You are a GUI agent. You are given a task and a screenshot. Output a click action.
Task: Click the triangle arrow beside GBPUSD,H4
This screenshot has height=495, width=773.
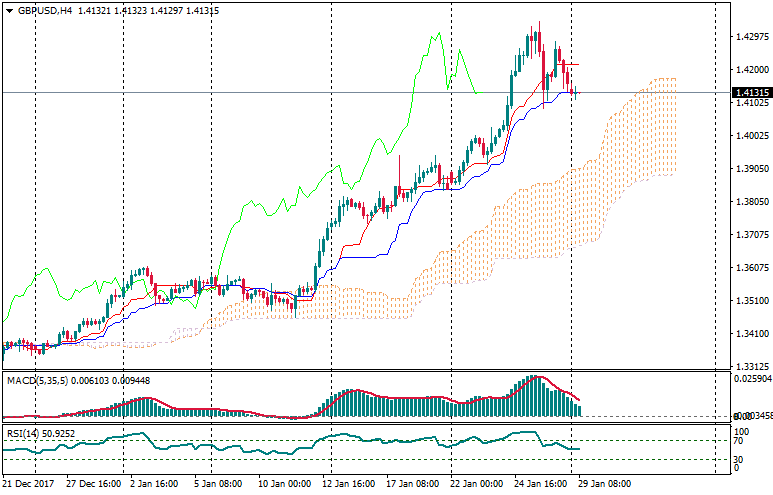click(9, 10)
